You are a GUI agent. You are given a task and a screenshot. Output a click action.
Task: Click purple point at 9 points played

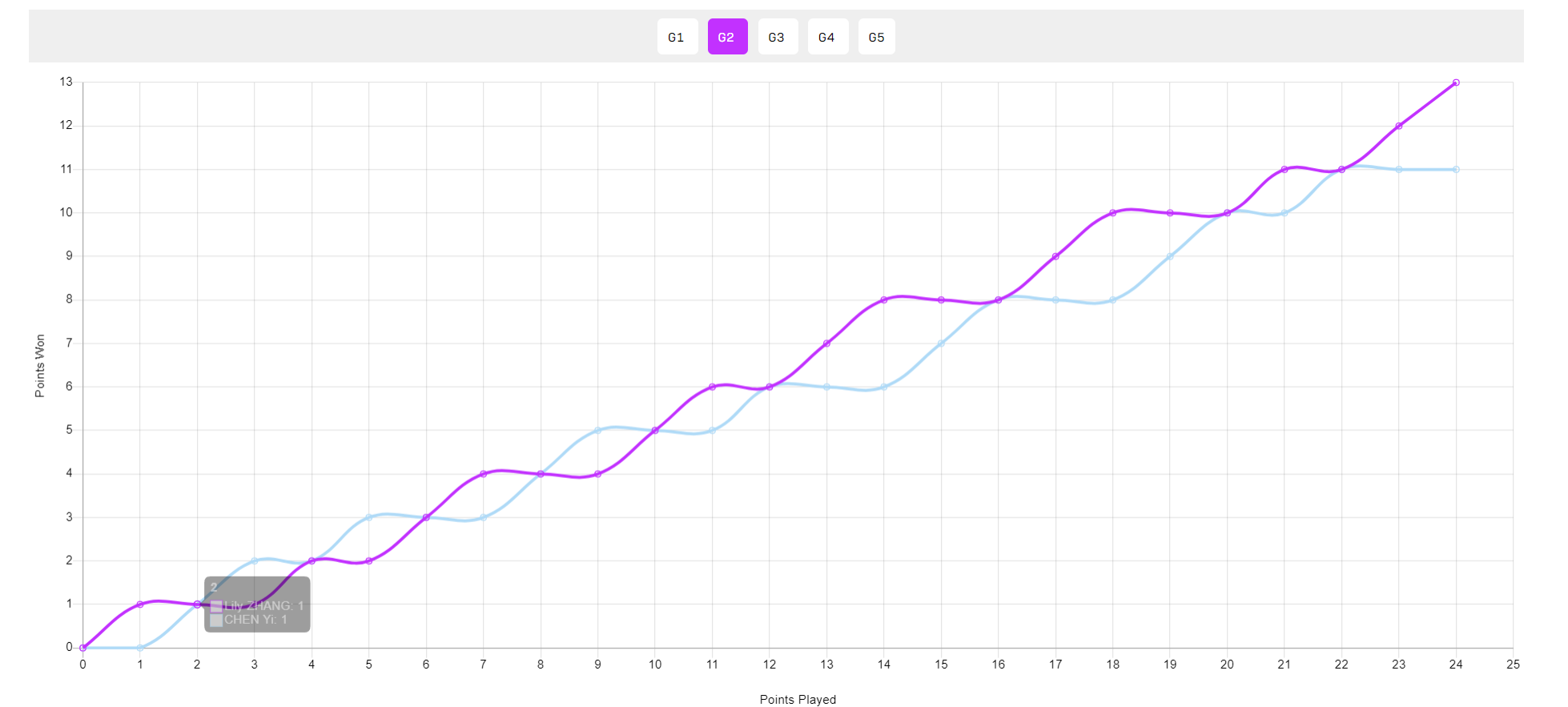click(x=597, y=474)
